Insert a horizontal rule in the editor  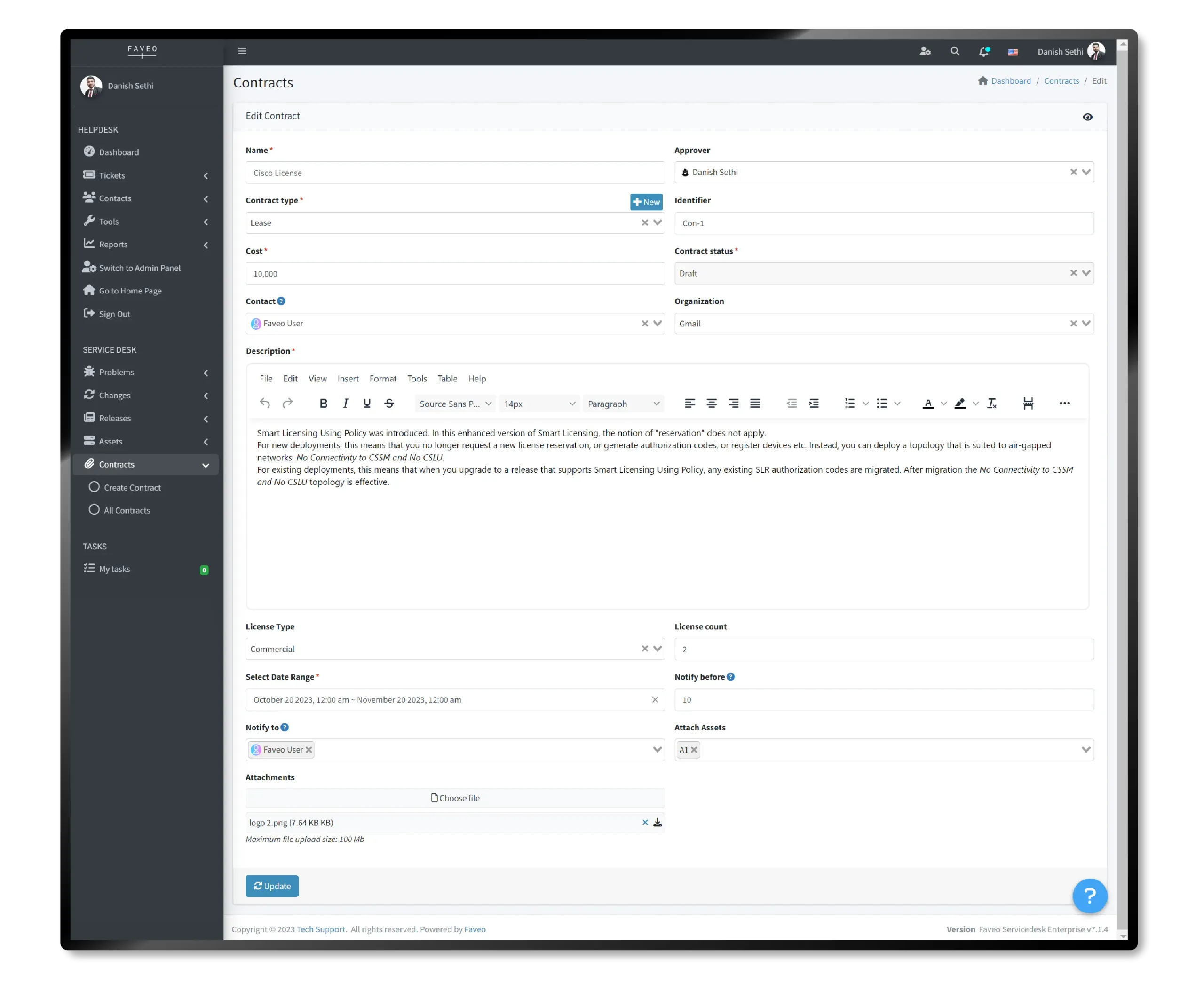tap(1028, 403)
